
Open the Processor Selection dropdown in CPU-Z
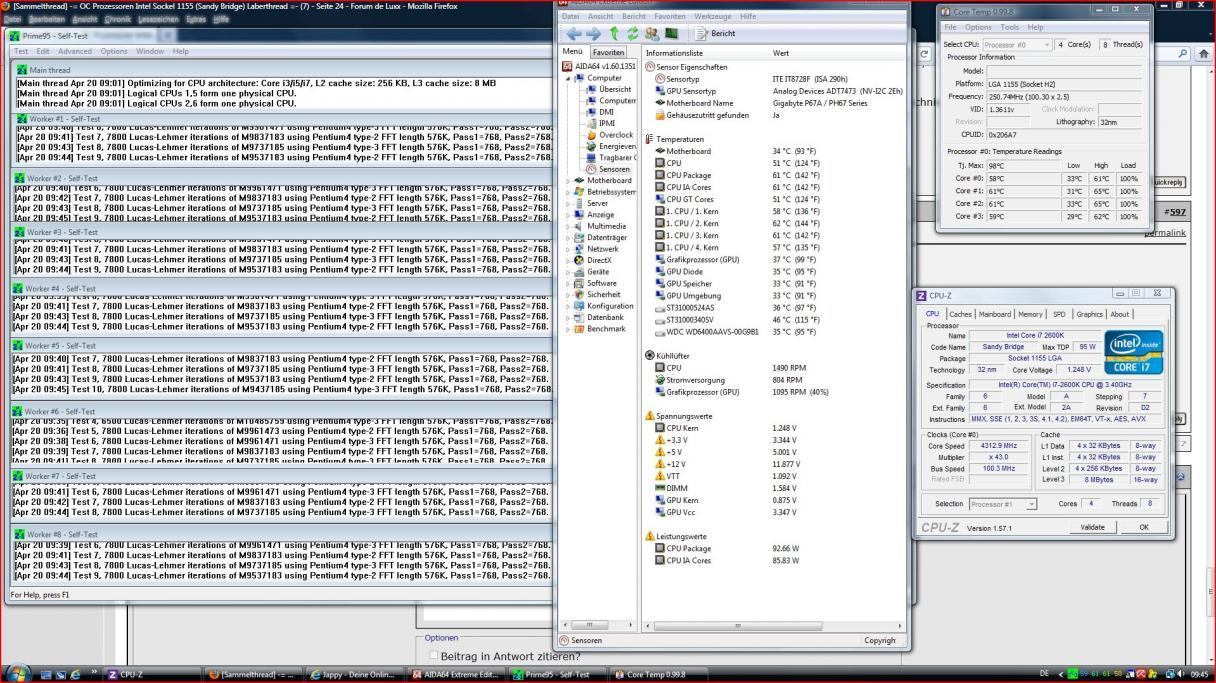tap(1003, 504)
